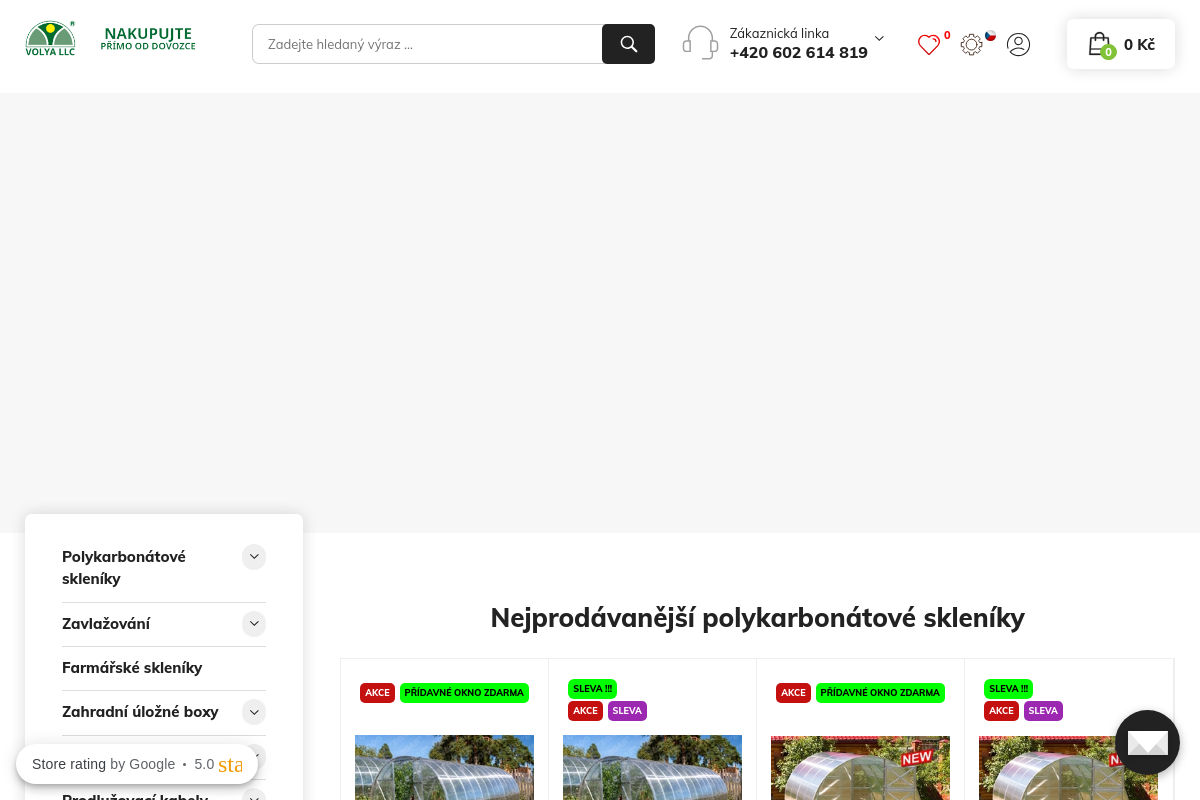Image resolution: width=1200 pixels, height=800 pixels.
Task: Open the shopping cart showing 0 Kč
Action: pos(1121,44)
